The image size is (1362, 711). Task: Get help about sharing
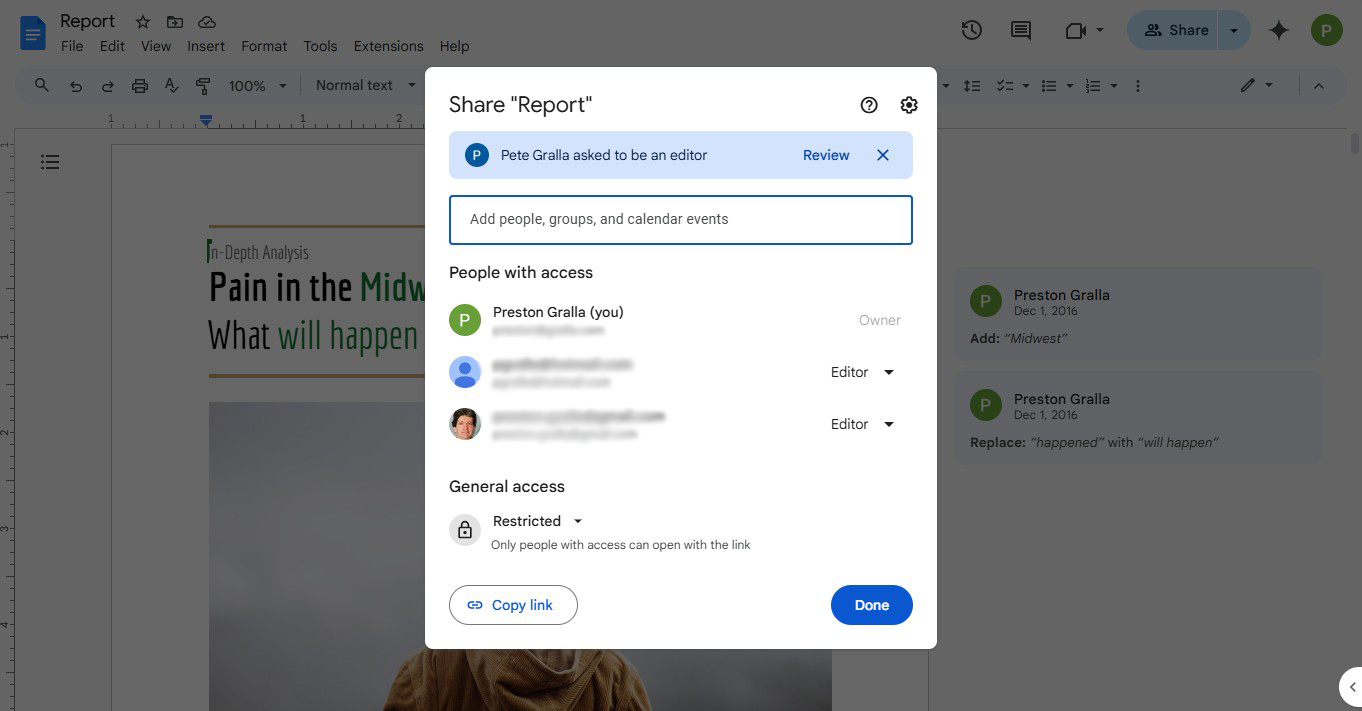pos(868,104)
